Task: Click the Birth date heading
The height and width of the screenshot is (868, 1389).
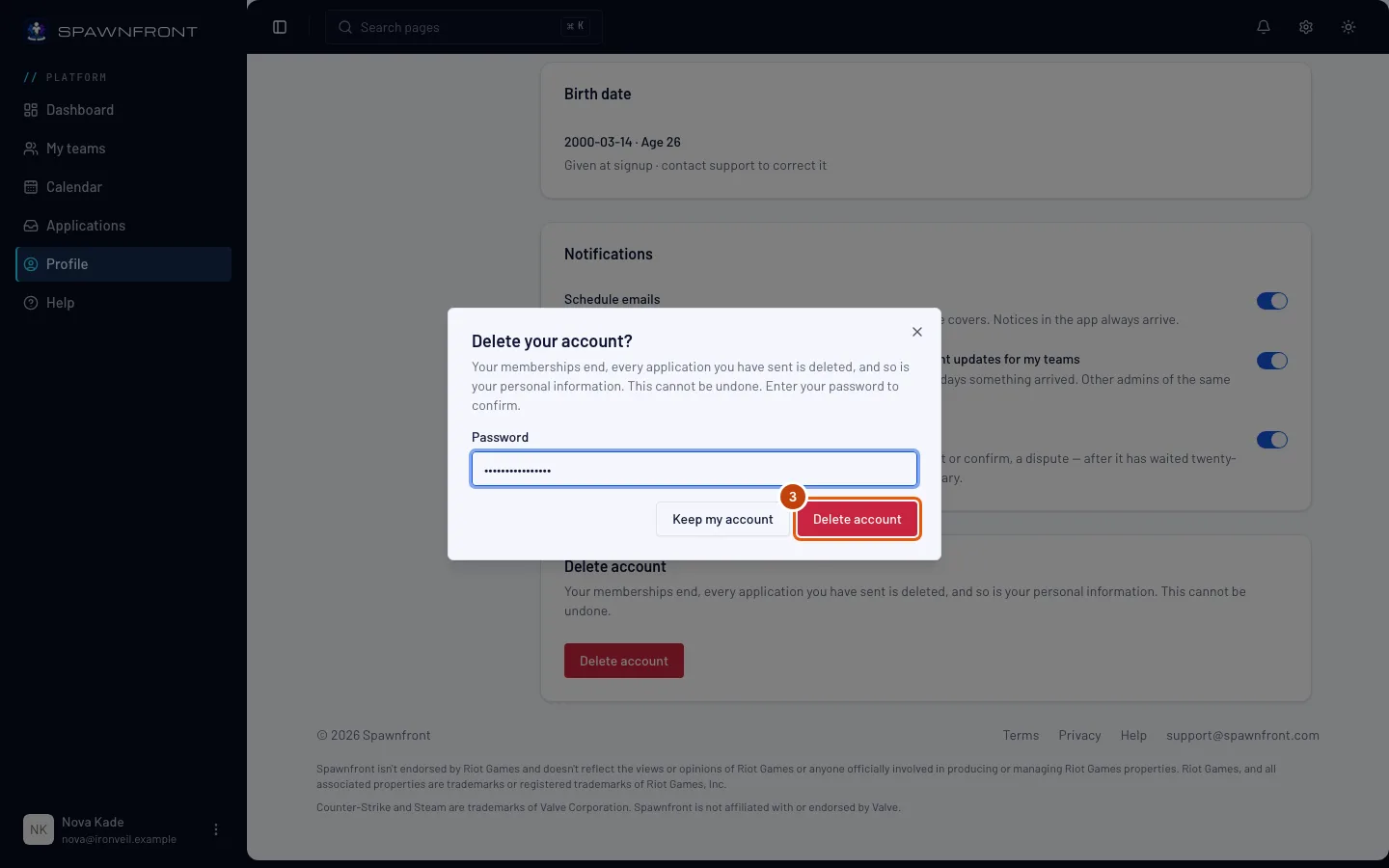Action: click(597, 94)
